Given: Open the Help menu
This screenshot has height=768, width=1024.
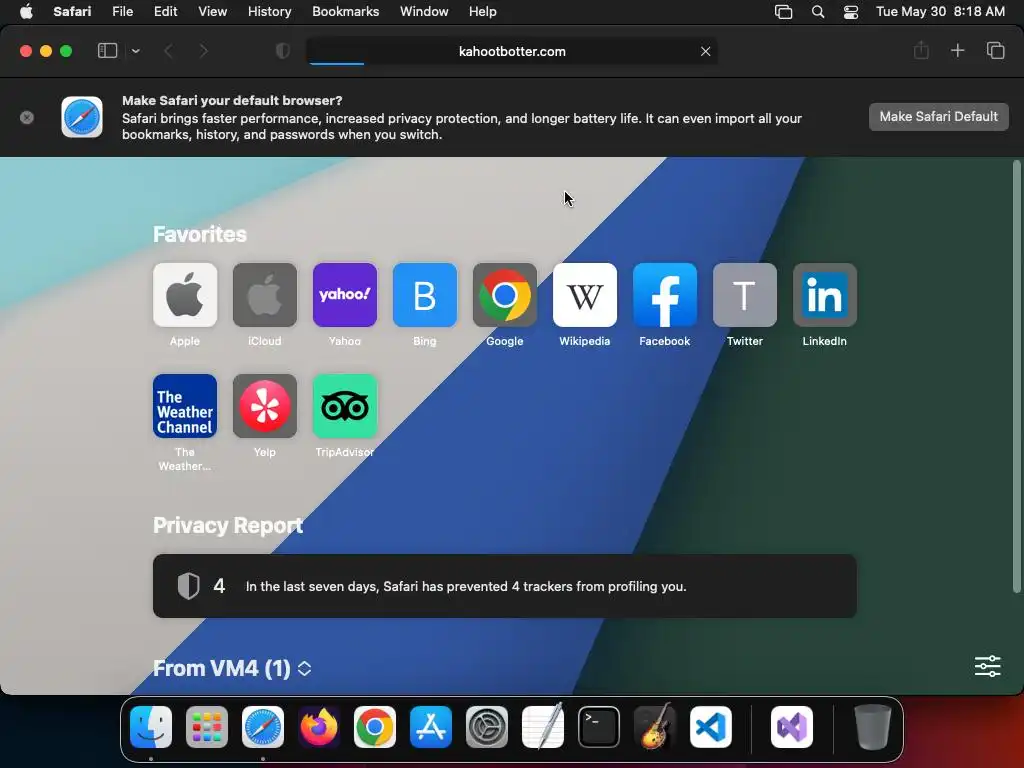Looking at the screenshot, I should coord(483,12).
